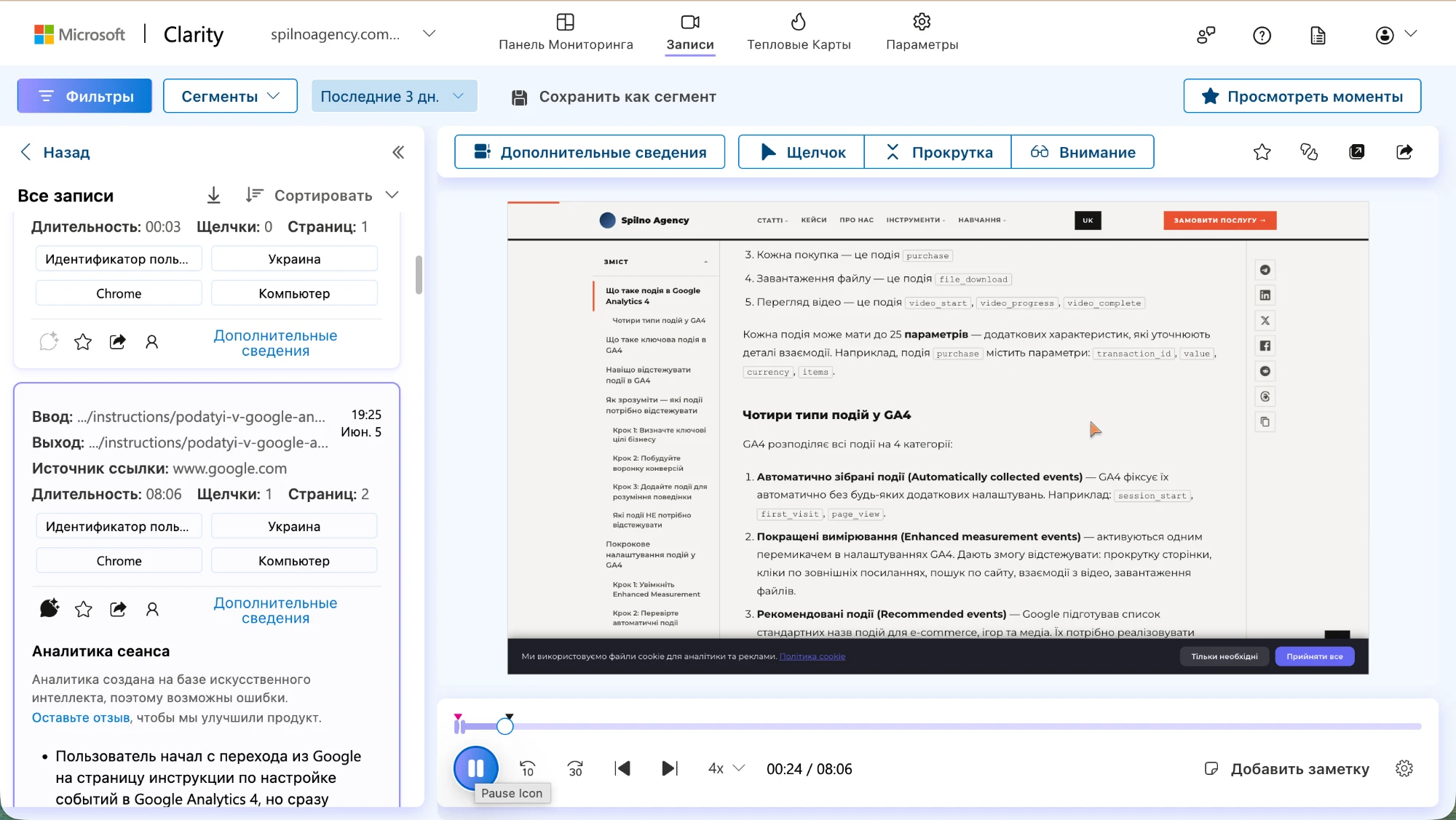Open Дополнительные сведения link on first card
This screenshot has height=820, width=1456.
point(275,343)
